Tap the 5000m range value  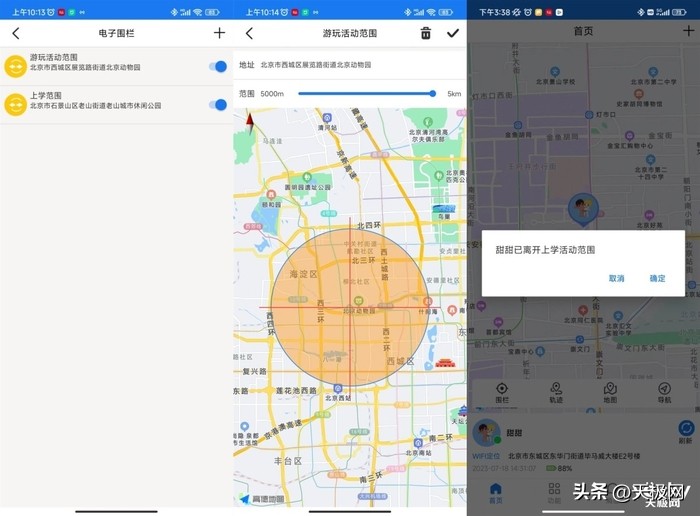[x=272, y=94]
